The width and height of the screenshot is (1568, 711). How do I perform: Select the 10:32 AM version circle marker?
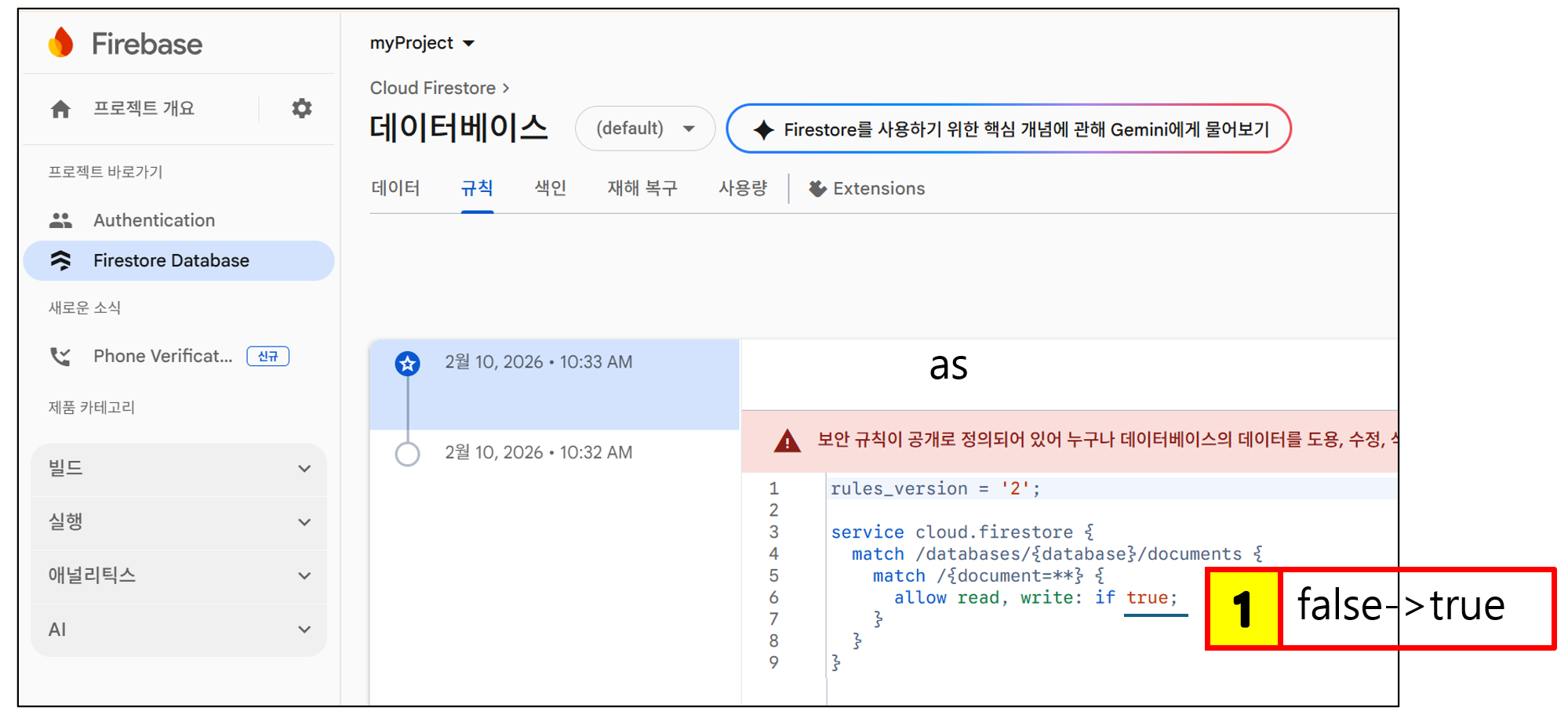tap(407, 454)
